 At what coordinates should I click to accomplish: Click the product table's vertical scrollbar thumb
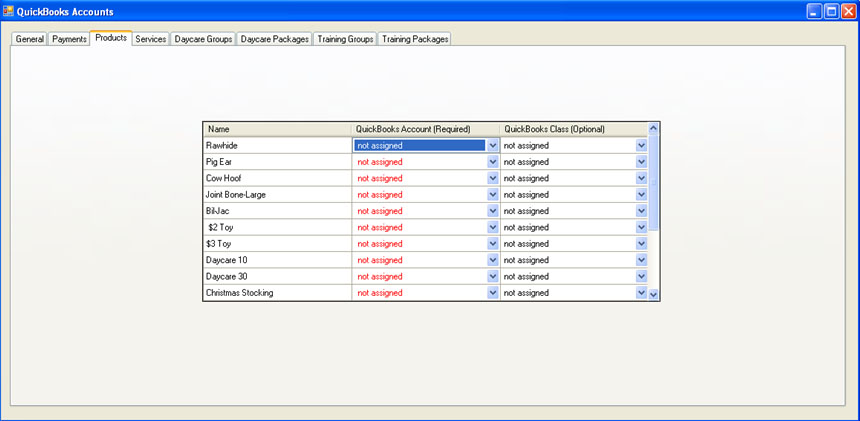(653, 183)
